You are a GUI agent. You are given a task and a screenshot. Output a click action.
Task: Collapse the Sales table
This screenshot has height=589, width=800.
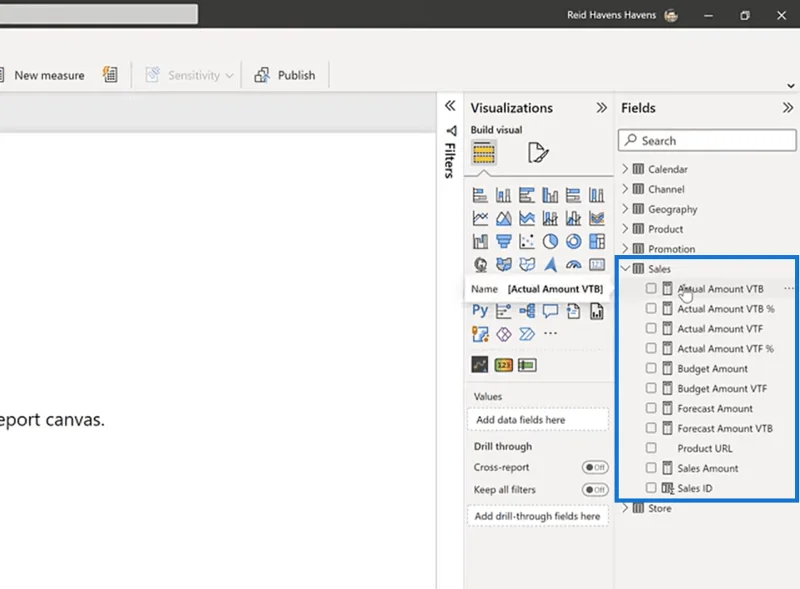coord(625,268)
